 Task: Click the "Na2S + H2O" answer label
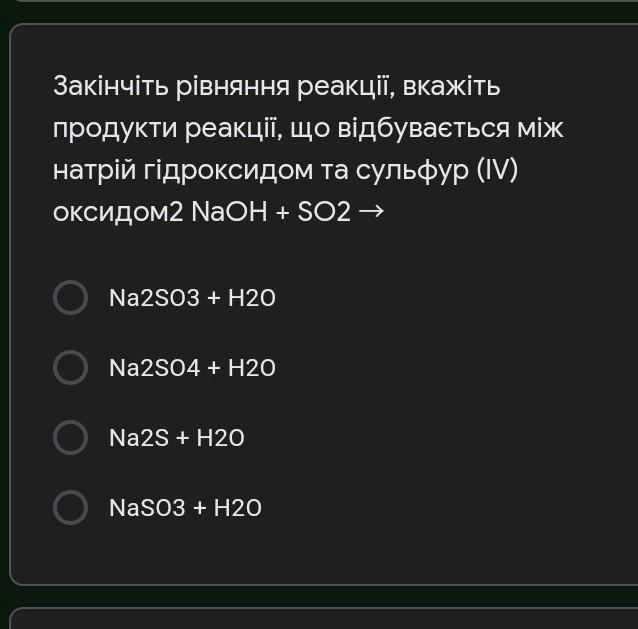click(x=177, y=438)
